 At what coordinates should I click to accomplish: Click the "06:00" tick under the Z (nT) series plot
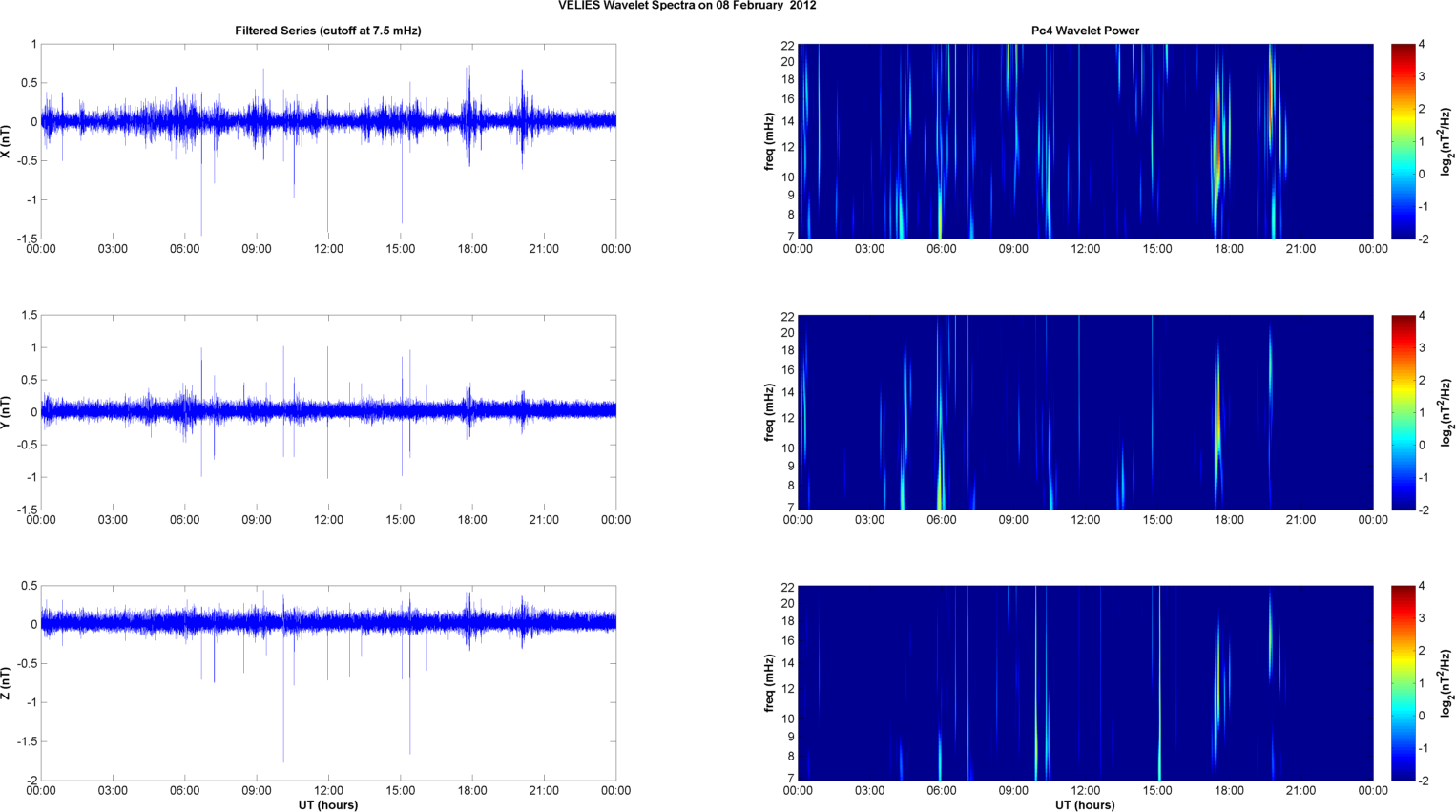[x=185, y=790]
